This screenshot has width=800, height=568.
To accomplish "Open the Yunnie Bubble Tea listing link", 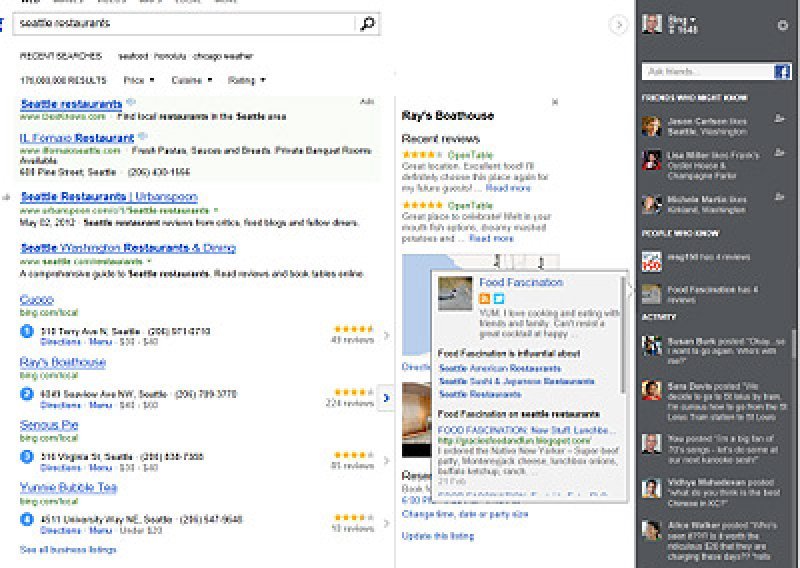I will 68,487.
